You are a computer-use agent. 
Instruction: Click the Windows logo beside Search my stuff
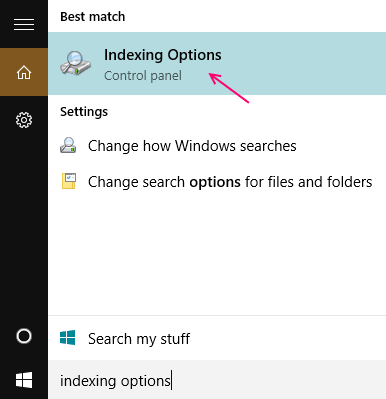click(68, 338)
